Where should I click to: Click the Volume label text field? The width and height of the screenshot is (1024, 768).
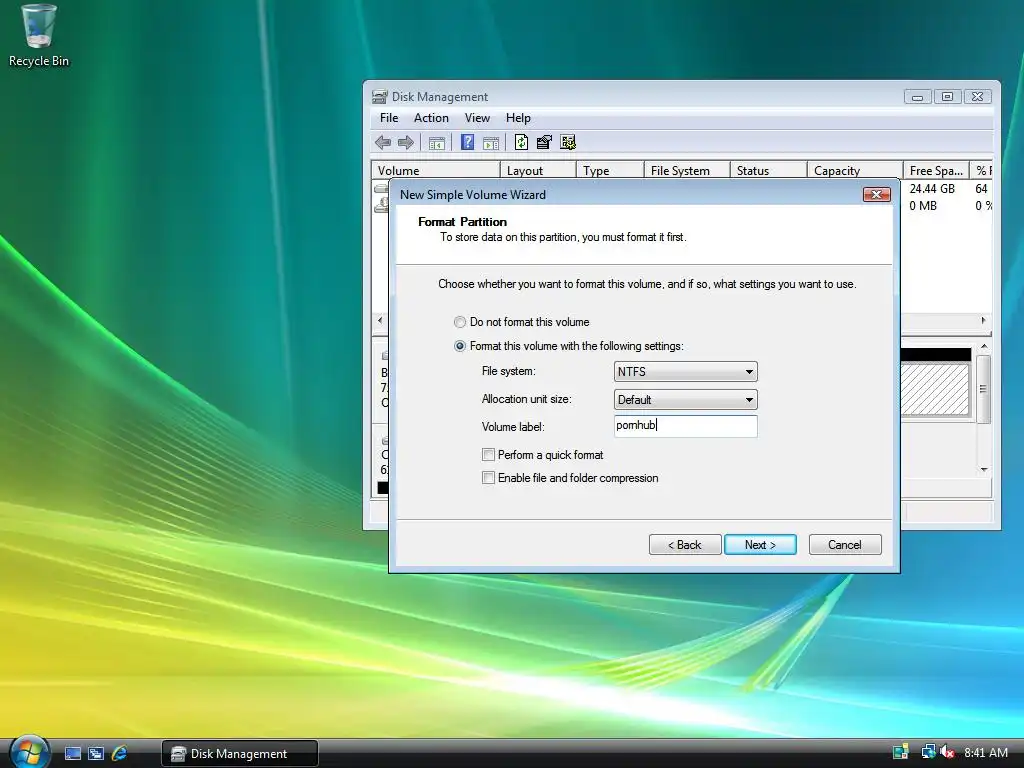(x=686, y=426)
